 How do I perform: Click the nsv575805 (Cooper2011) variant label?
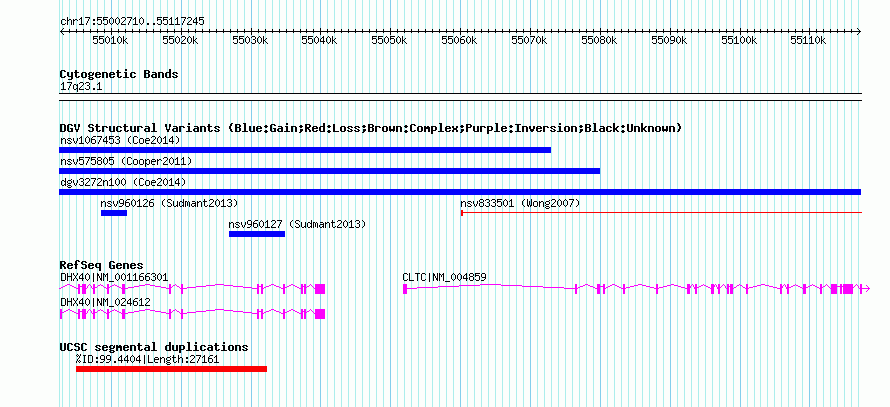point(126,161)
